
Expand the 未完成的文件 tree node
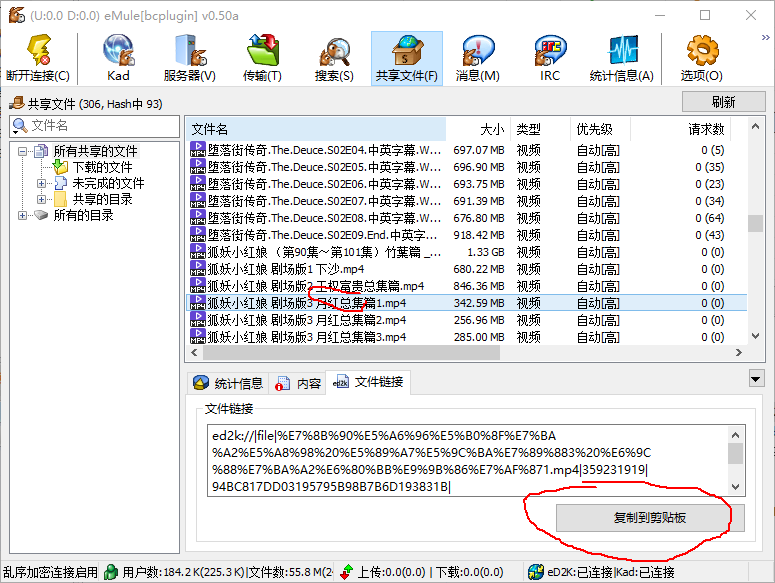coord(41,184)
